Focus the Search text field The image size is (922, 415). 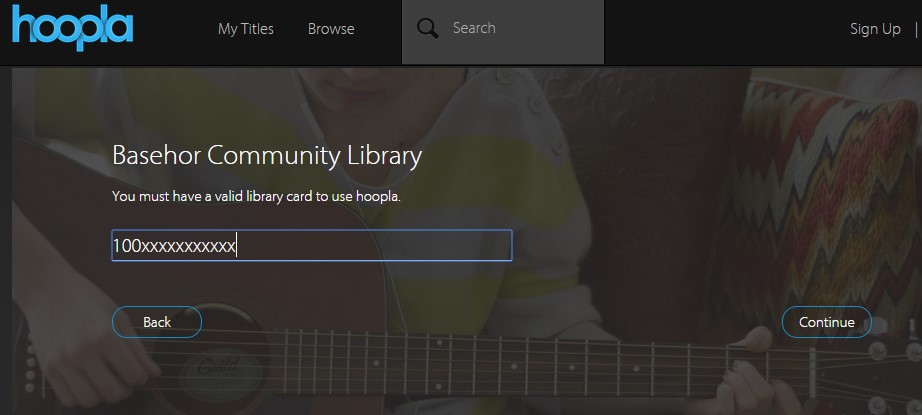tap(520, 29)
